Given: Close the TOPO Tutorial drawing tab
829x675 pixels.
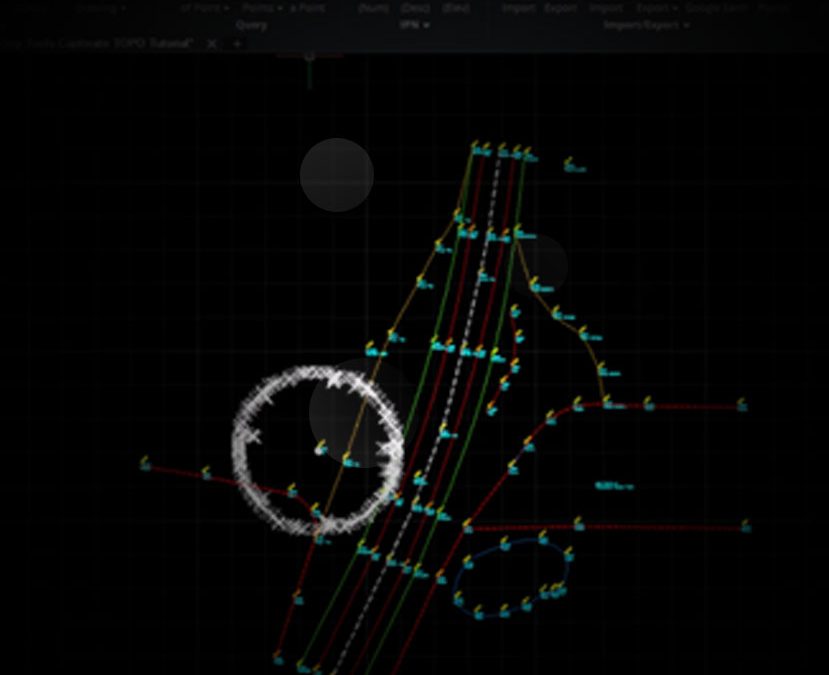Looking at the screenshot, I should point(211,44).
